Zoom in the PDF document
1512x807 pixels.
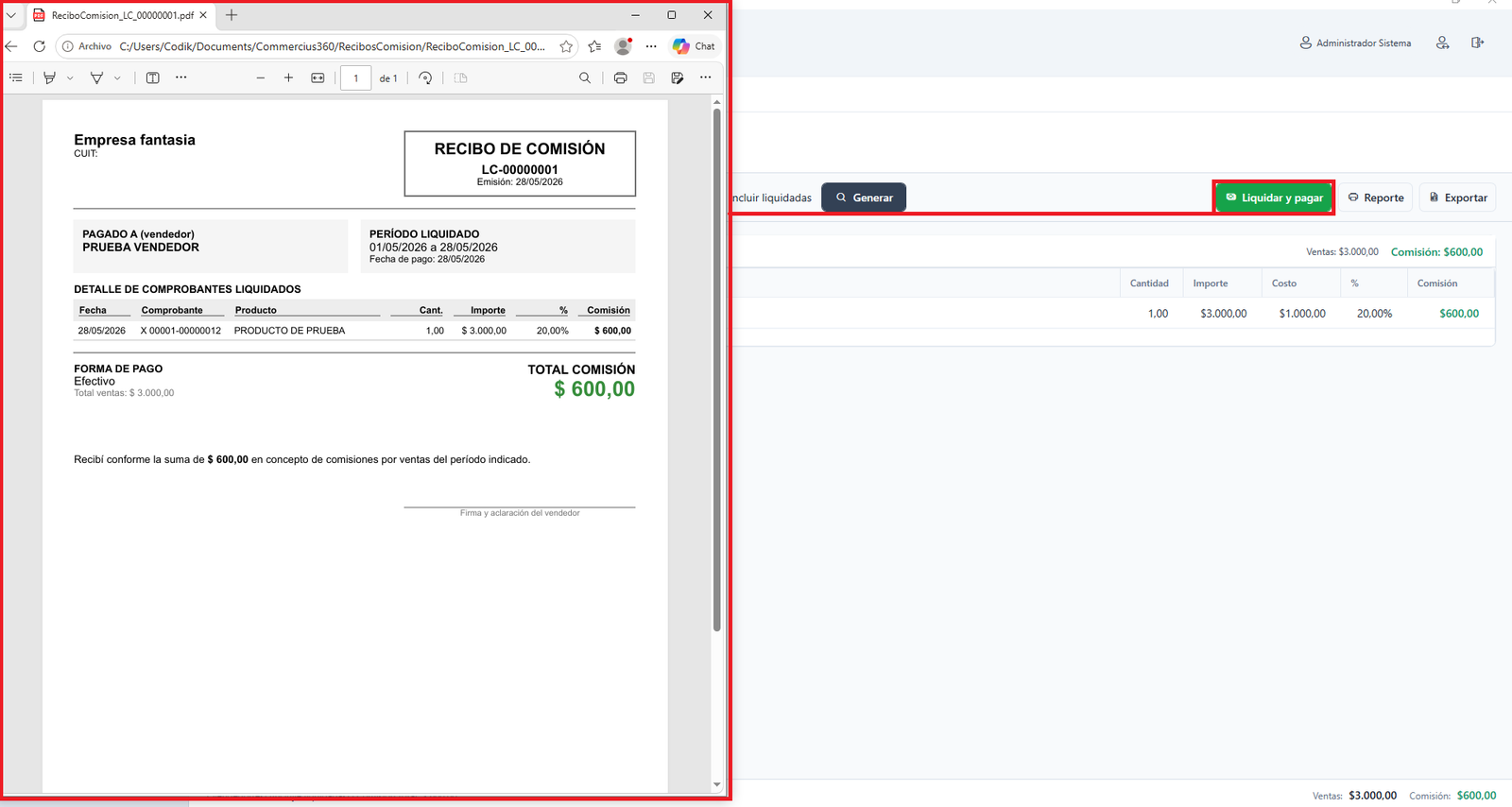pos(289,77)
